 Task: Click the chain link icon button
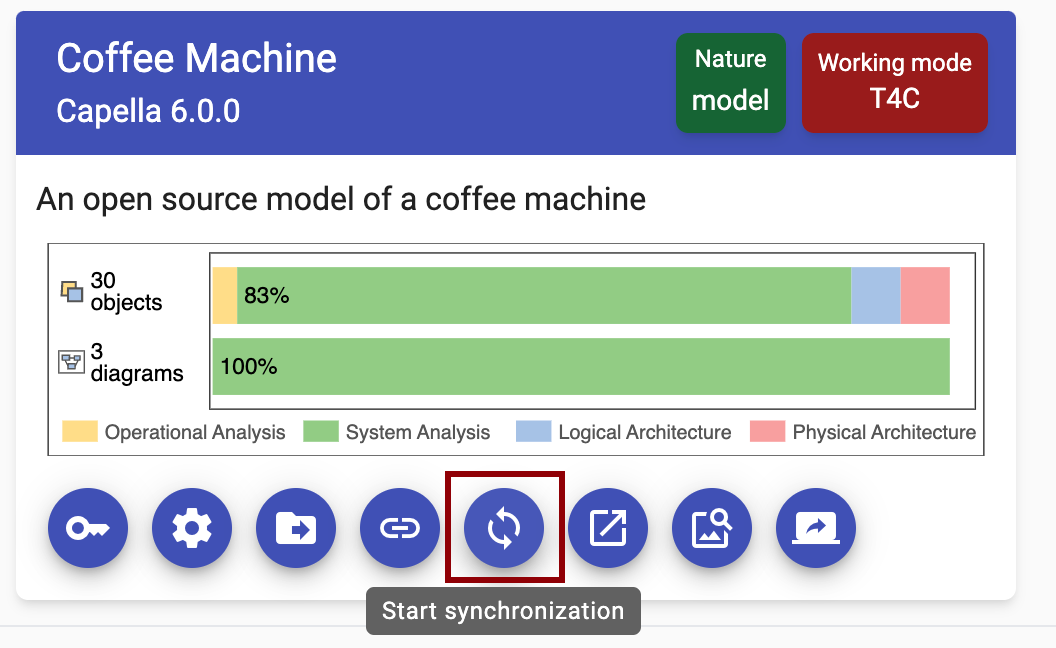click(x=400, y=528)
